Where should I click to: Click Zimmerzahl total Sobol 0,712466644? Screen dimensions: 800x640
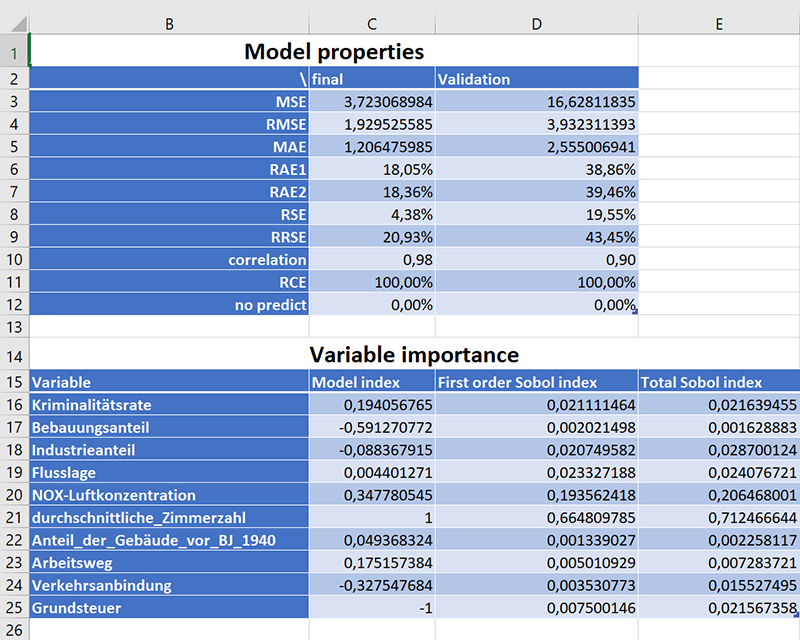719,517
